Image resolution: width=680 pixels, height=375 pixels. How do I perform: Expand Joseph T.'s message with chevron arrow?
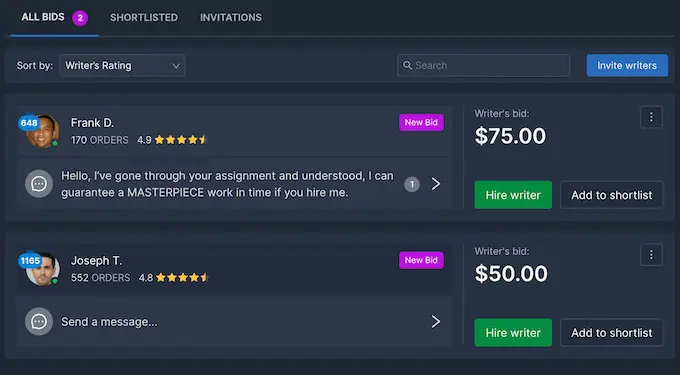[x=436, y=322]
